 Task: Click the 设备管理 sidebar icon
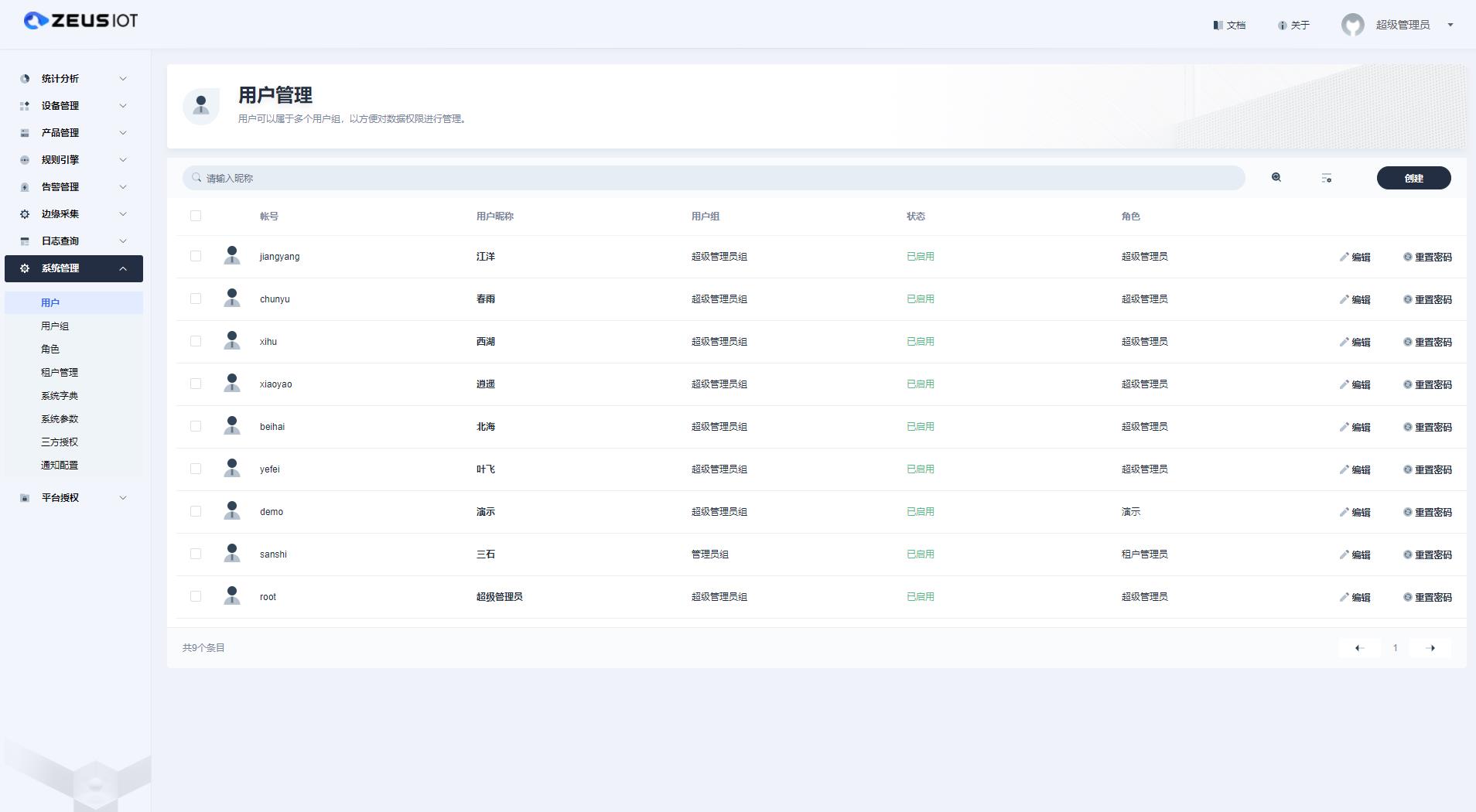tap(25, 106)
